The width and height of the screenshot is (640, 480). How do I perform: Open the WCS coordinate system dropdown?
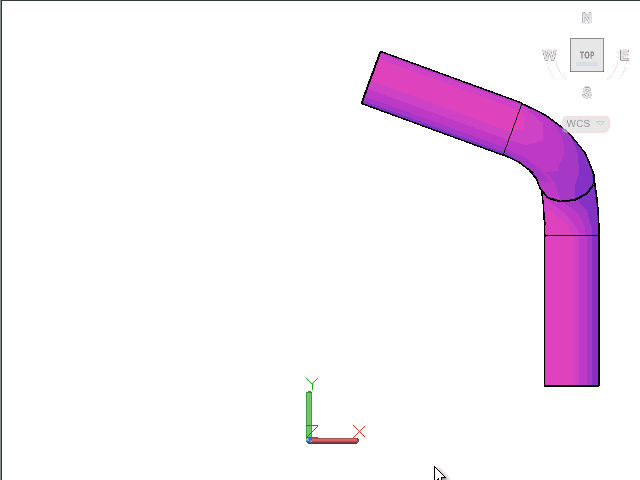(x=586, y=123)
